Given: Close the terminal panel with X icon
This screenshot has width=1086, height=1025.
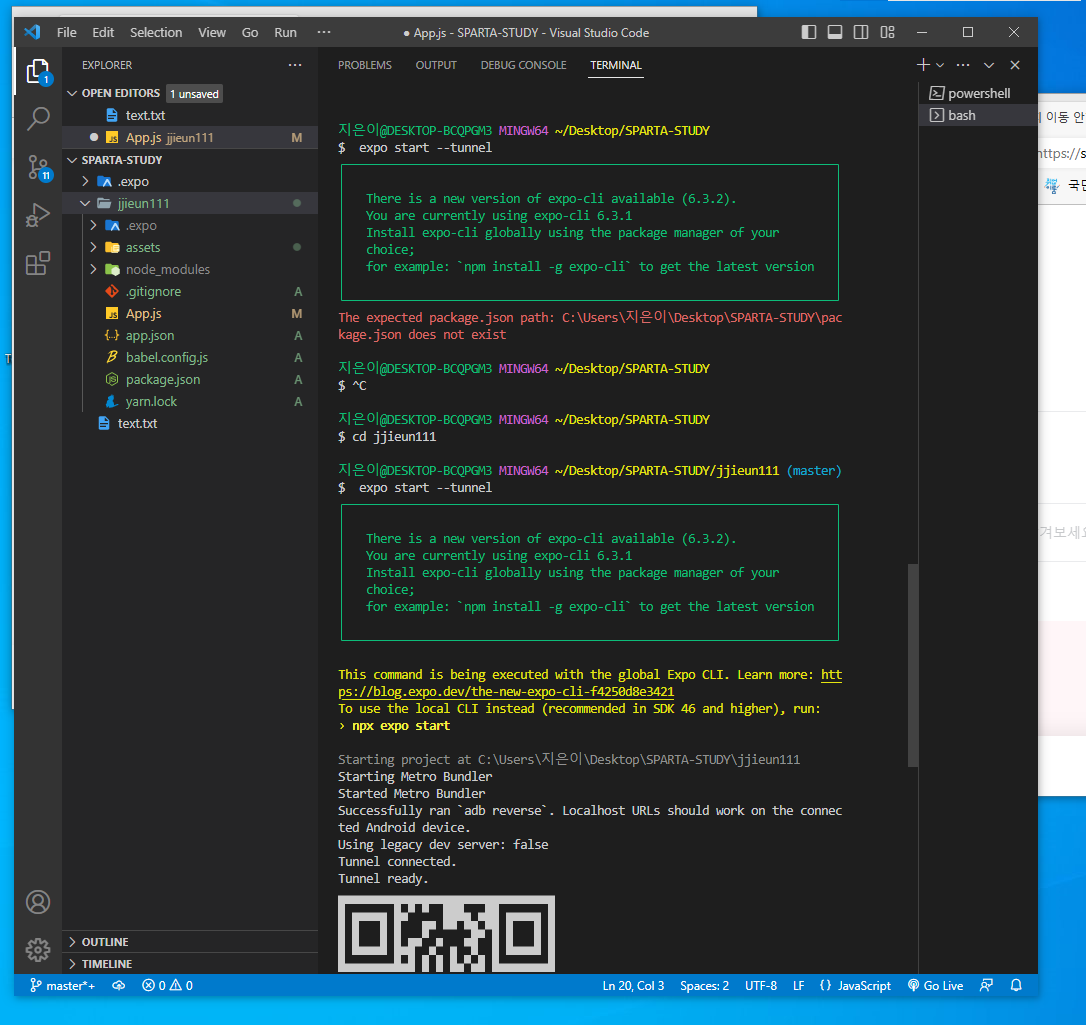Looking at the screenshot, I should click(1015, 65).
